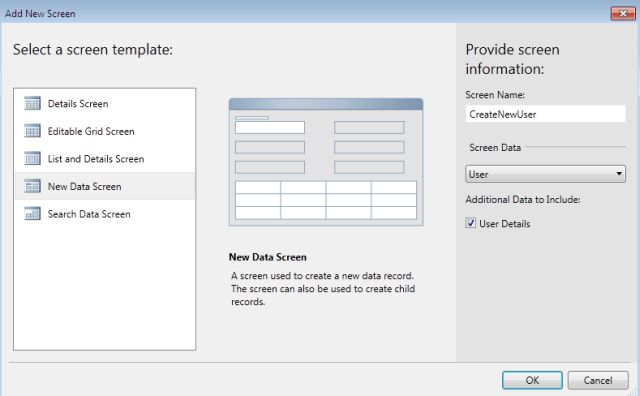The height and width of the screenshot is (396, 640).
Task: Click the Editable Grid Screen template icon
Action: 32,131
